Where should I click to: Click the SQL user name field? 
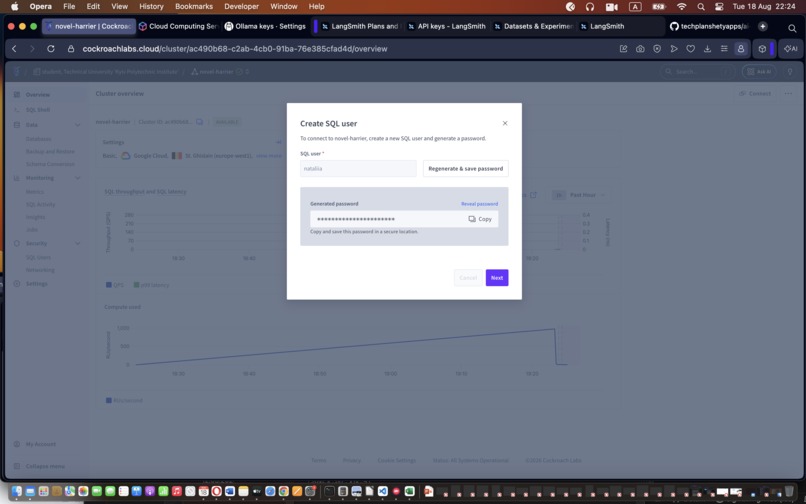[x=358, y=169]
